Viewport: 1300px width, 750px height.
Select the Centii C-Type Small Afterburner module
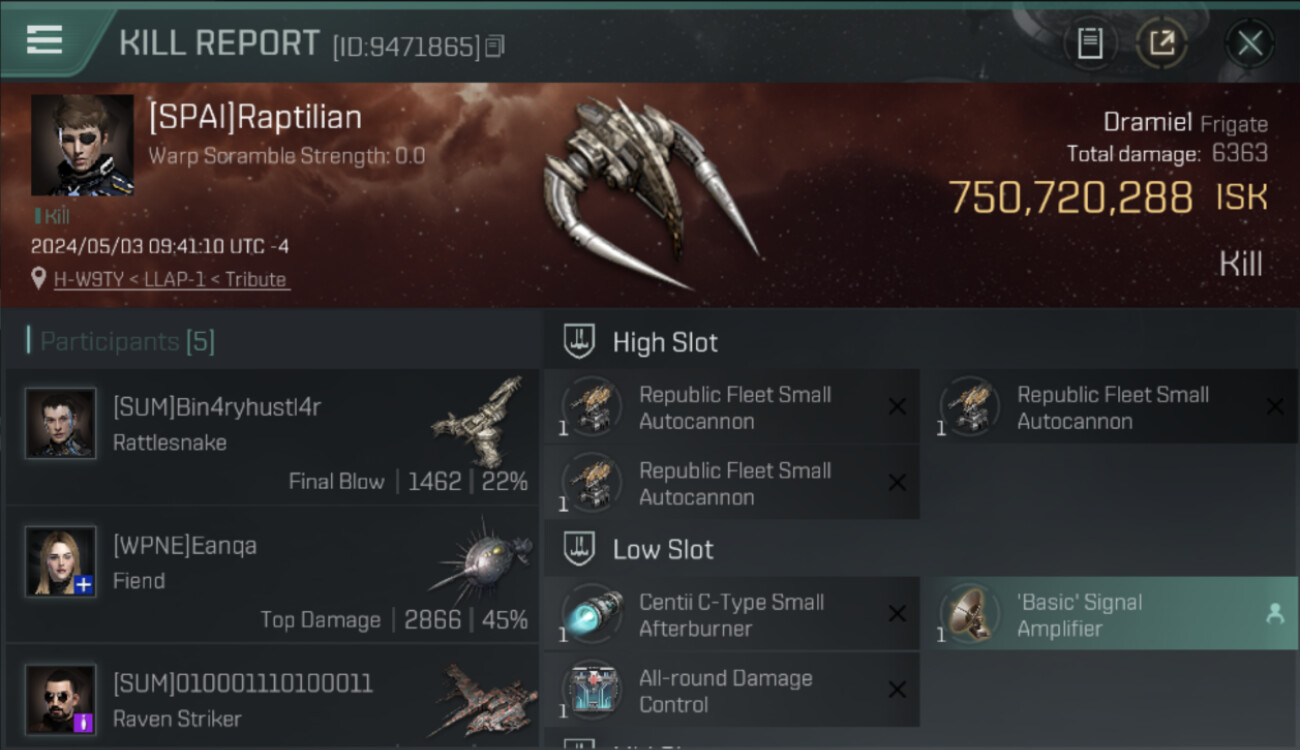732,615
